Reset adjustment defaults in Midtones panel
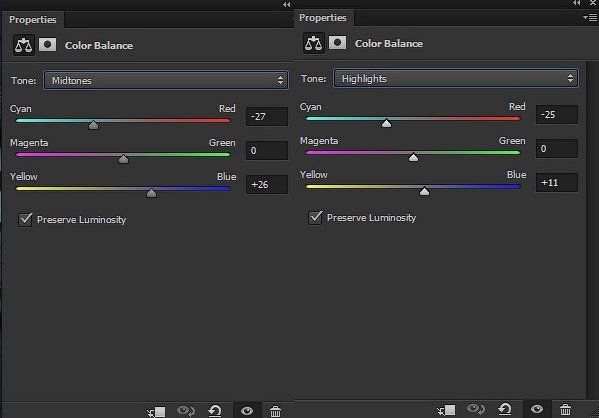Viewport: 599px width, 418px height. (215, 411)
